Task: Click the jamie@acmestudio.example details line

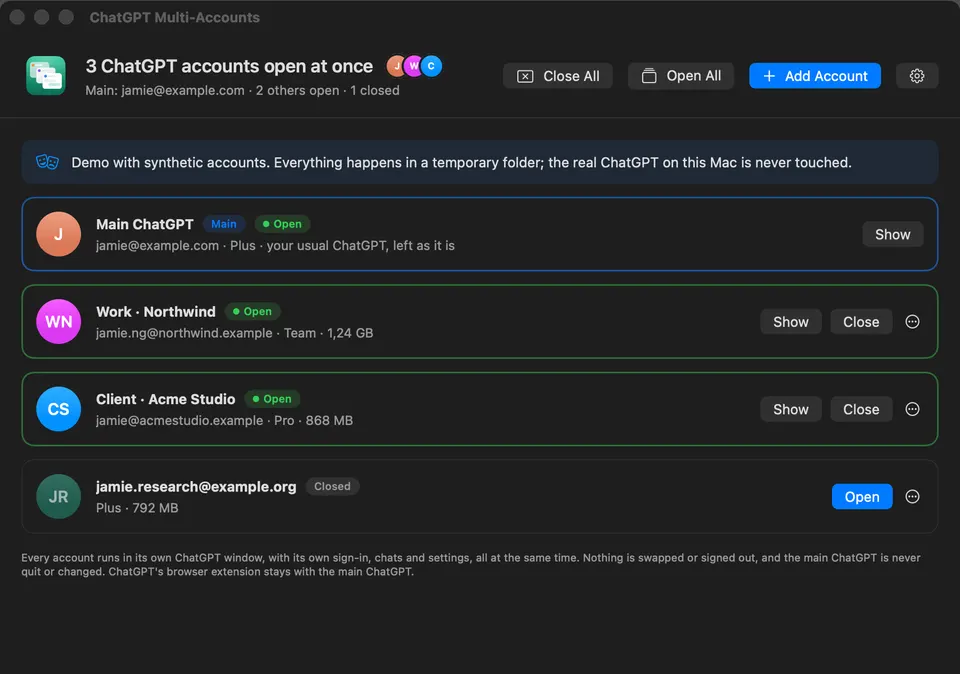Action: tap(224, 421)
